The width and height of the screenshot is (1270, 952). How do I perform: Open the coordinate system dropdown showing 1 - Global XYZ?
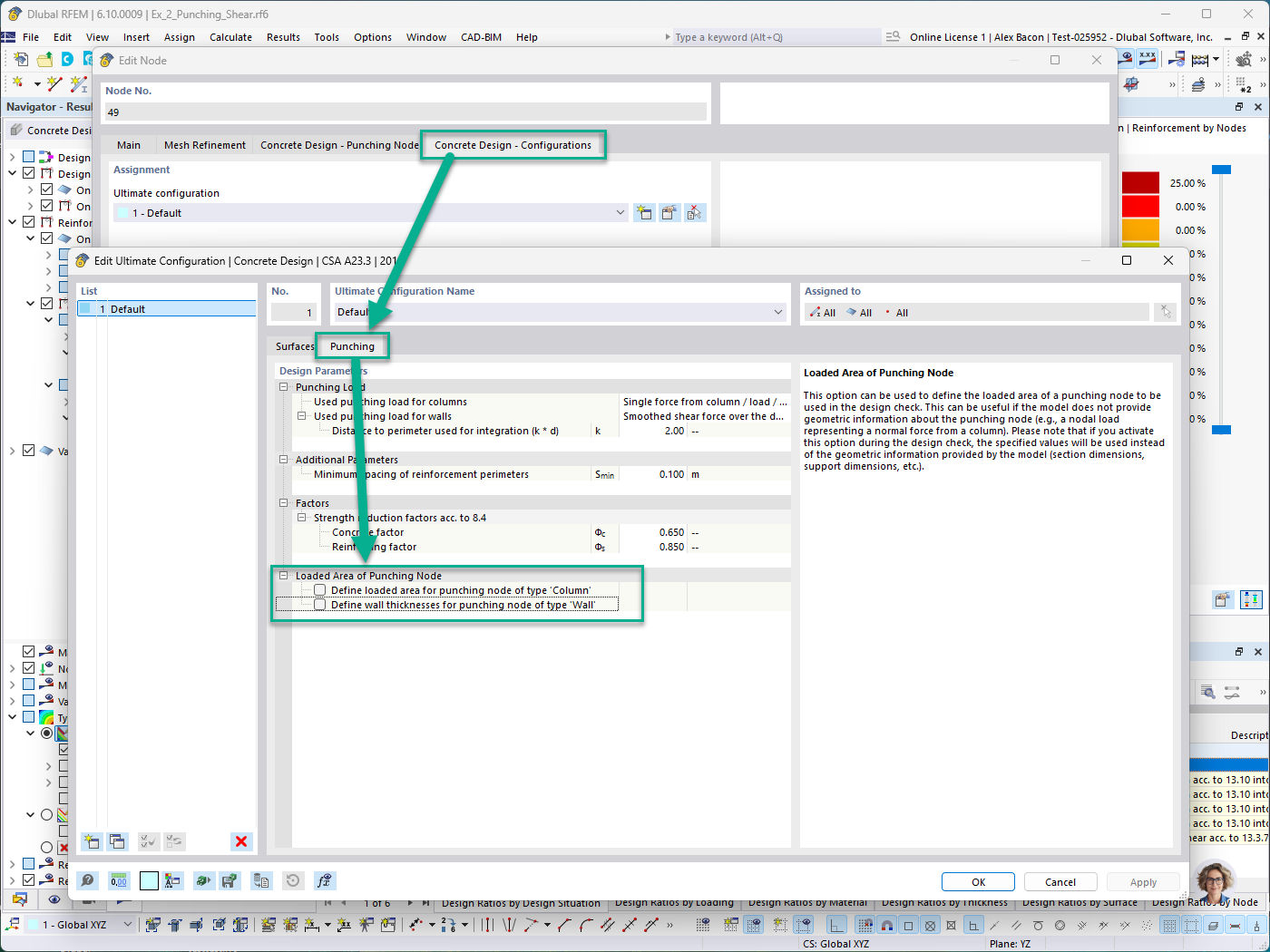point(127,923)
